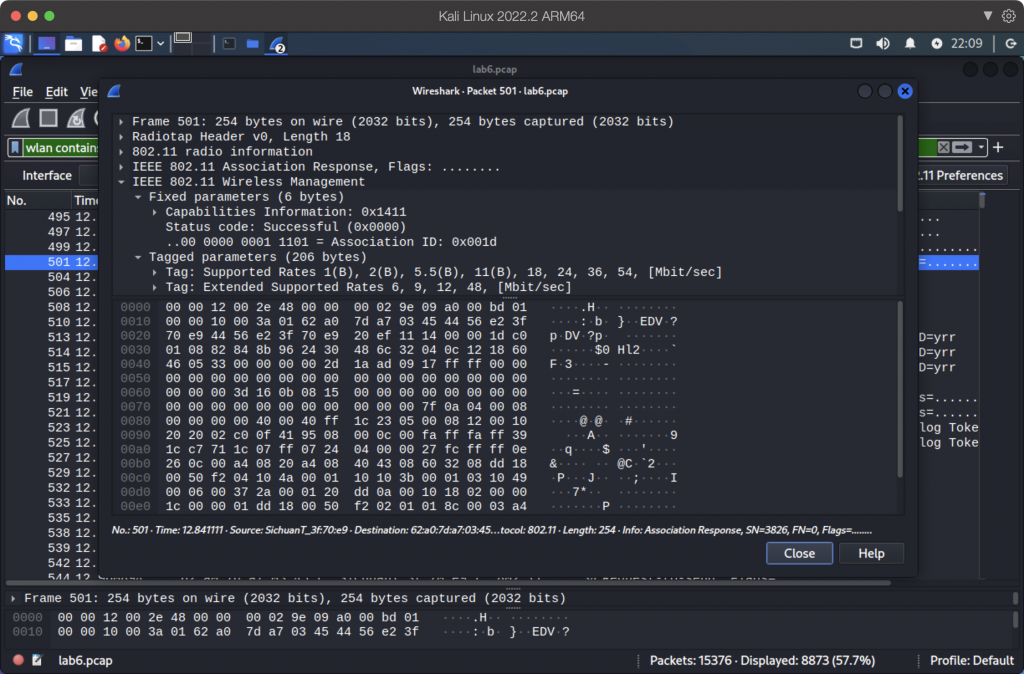Viewport: 1024px width, 674px height.
Task: Click the 22:09 clock in panel
Action: pyautogui.click(x=967, y=44)
